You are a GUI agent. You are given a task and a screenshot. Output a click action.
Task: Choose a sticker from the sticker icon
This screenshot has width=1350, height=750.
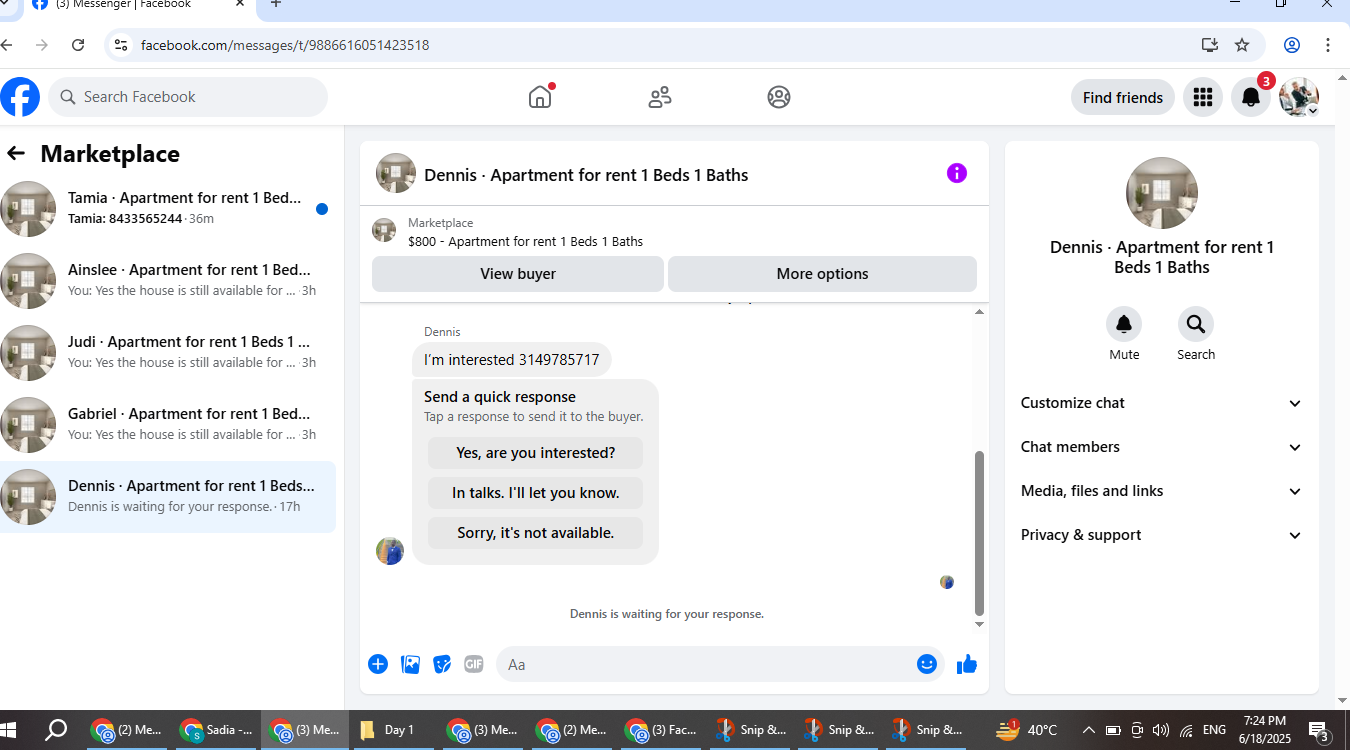point(442,664)
